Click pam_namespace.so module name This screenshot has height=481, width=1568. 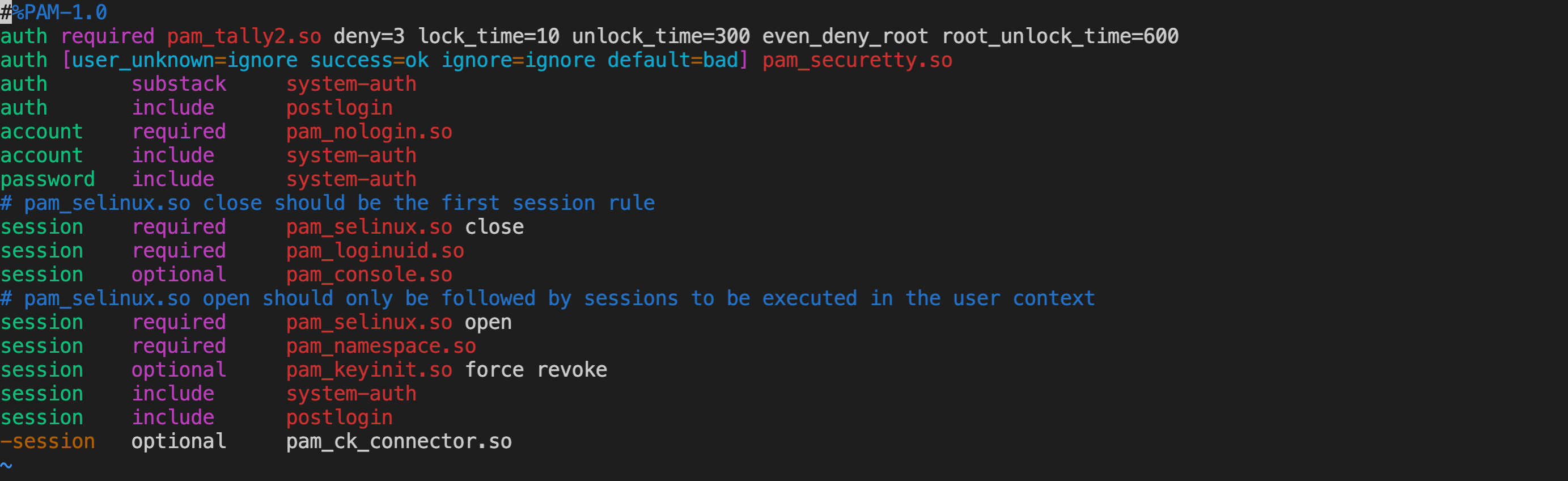[381, 346]
